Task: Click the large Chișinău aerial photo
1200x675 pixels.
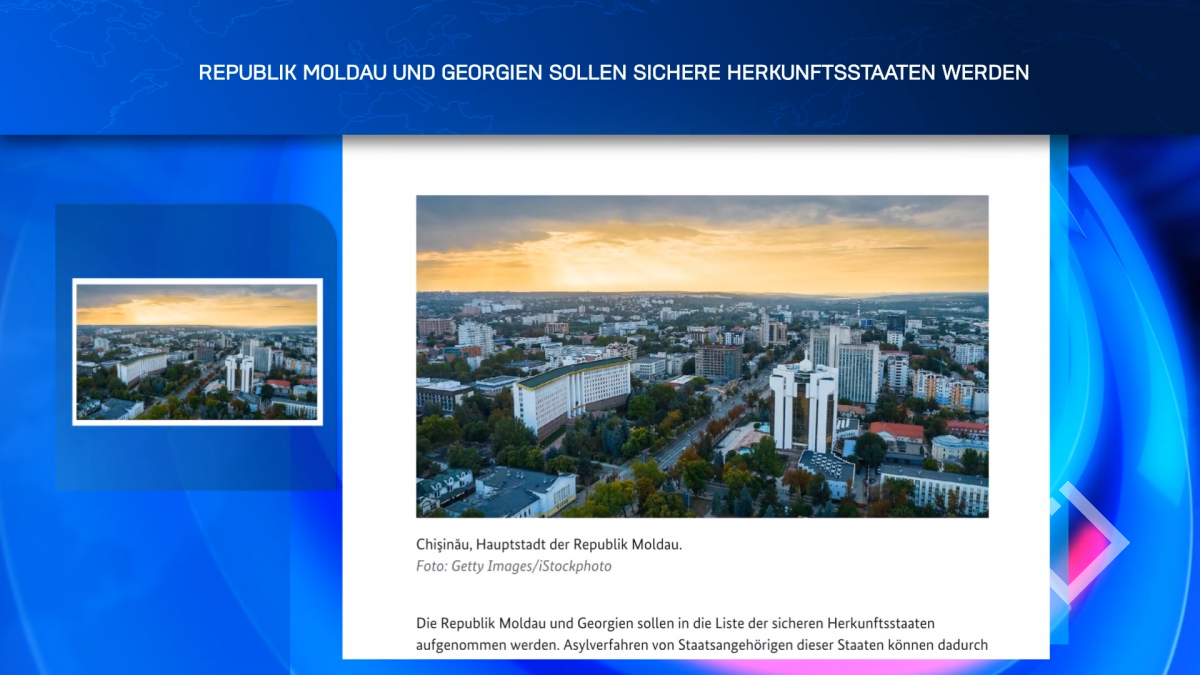Action: tap(702, 356)
